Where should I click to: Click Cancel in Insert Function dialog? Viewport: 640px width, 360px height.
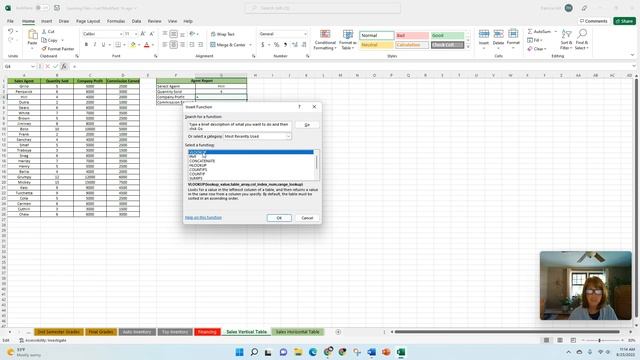307,218
